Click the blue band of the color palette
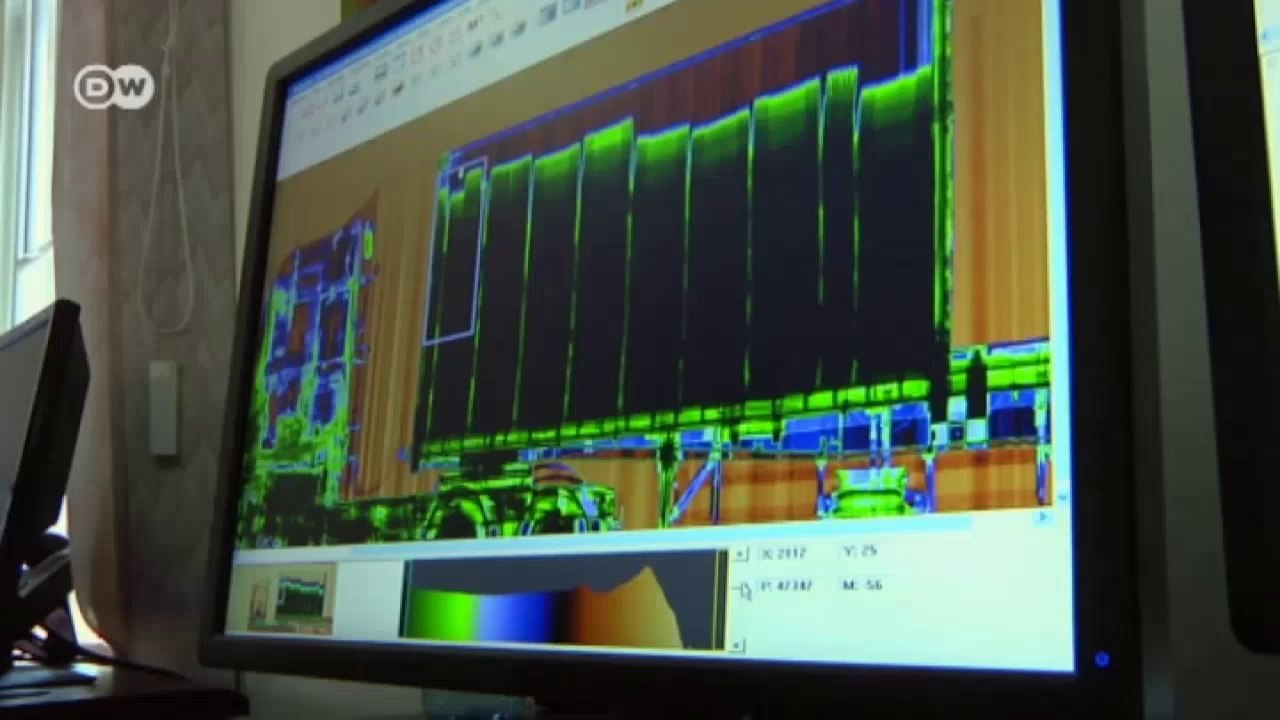This screenshot has width=1280, height=720. [x=518, y=617]
